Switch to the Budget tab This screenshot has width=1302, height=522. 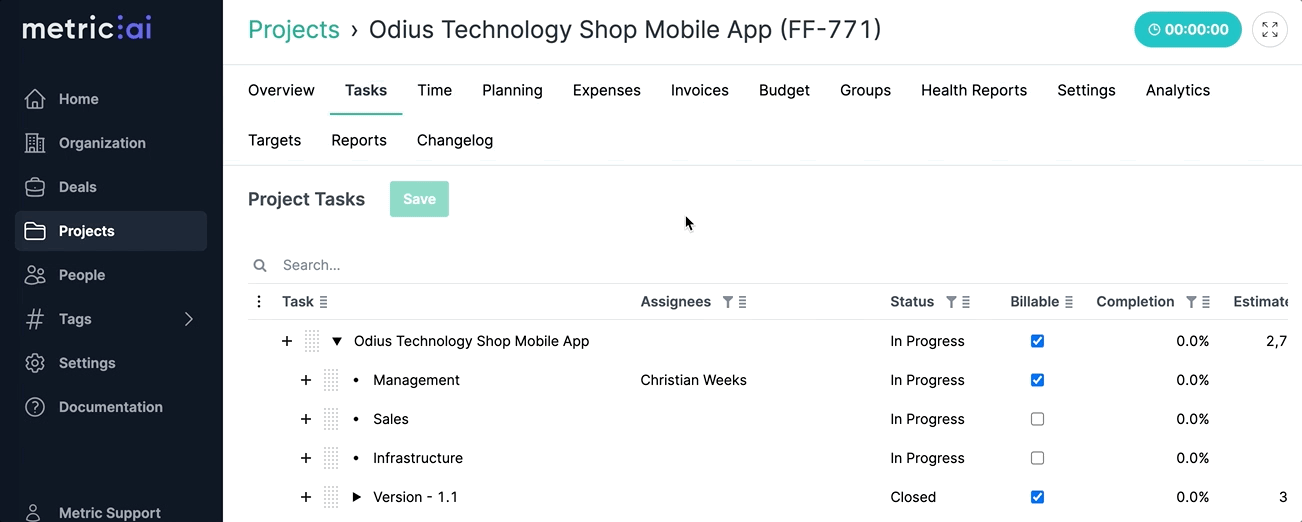784,90
